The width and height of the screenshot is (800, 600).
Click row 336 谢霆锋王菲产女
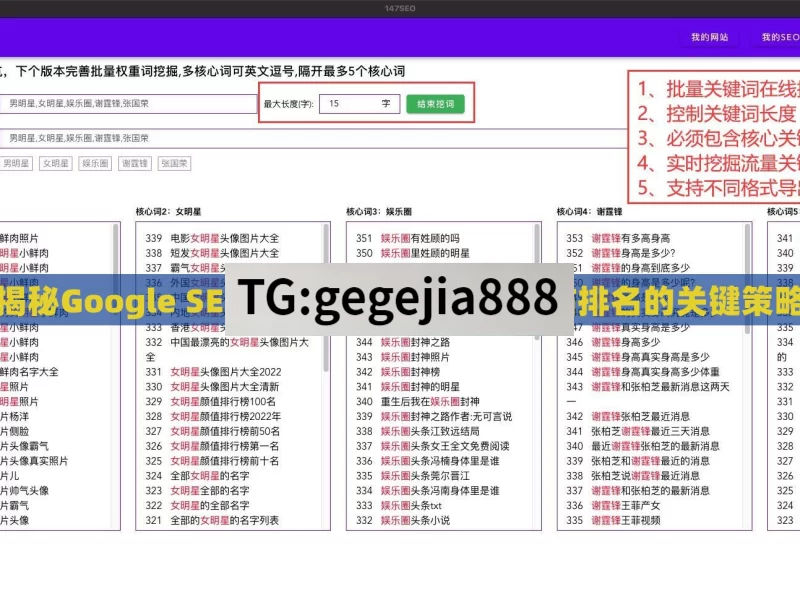click(x=613, y=505)
